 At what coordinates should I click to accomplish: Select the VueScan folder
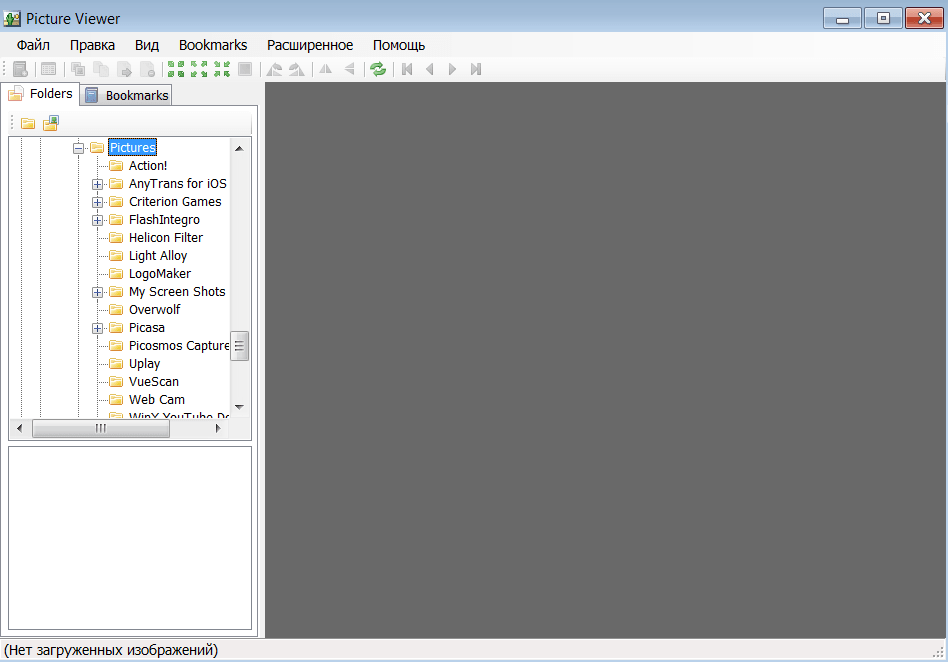point(154,381)
